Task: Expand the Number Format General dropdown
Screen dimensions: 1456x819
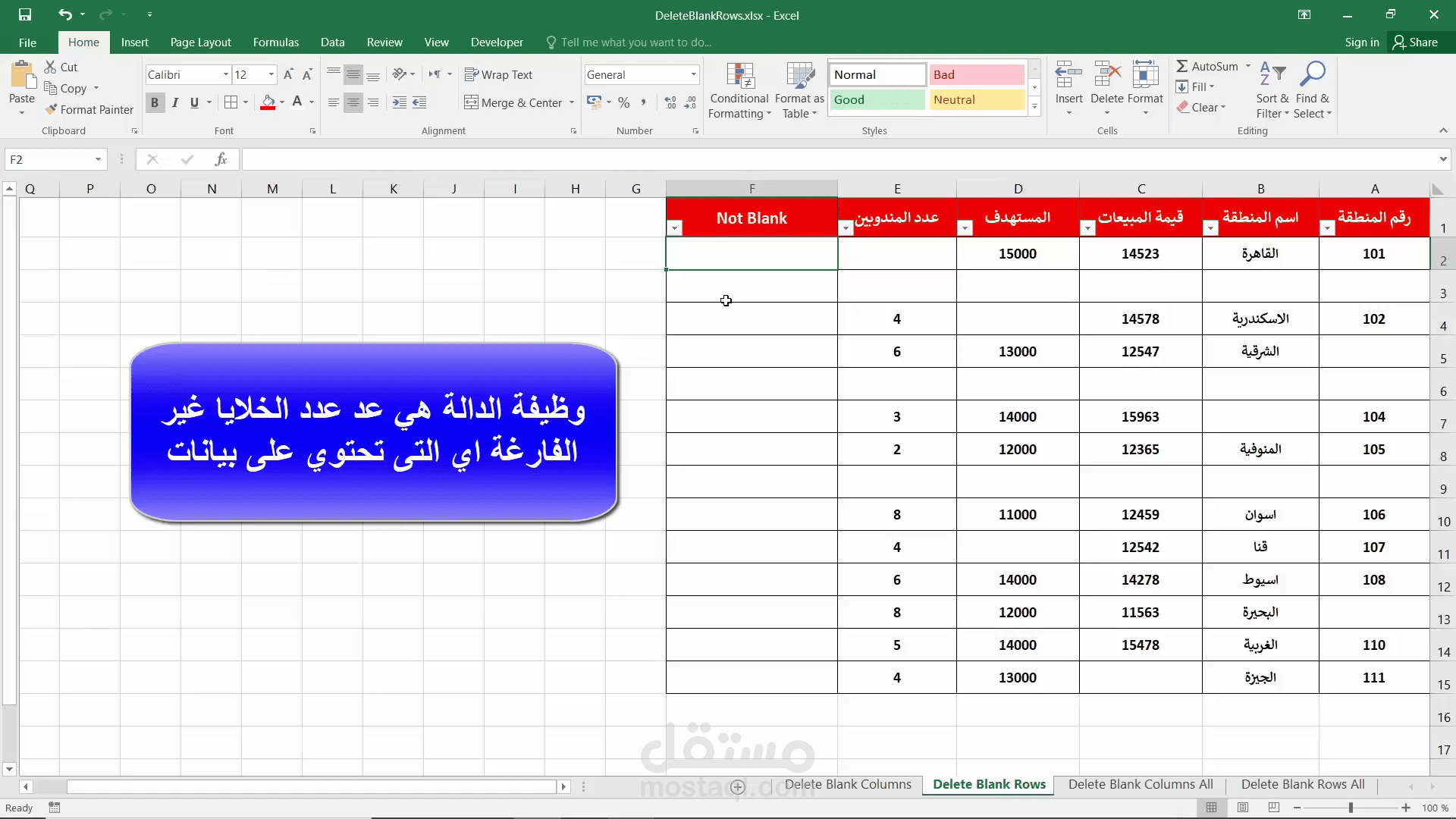Action: click(x=693, y=74)
